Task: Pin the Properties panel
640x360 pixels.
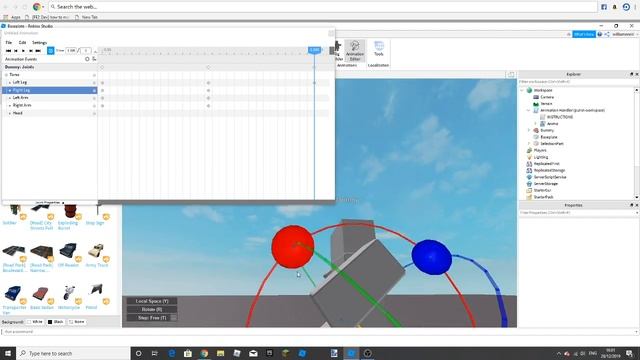Action: click(631, 205)
